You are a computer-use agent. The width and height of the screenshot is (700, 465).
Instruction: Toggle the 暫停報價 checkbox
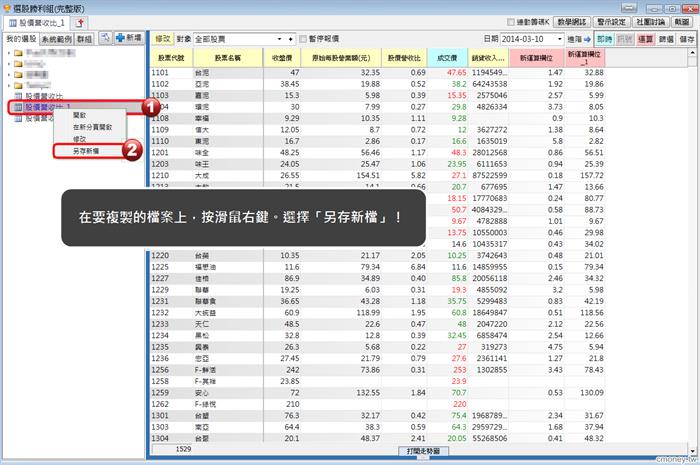(303, 39)
